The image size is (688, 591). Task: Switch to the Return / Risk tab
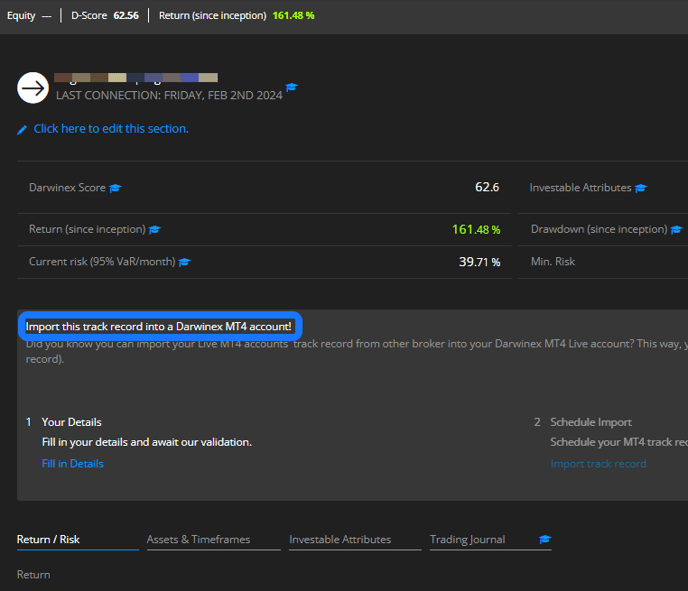78,540
